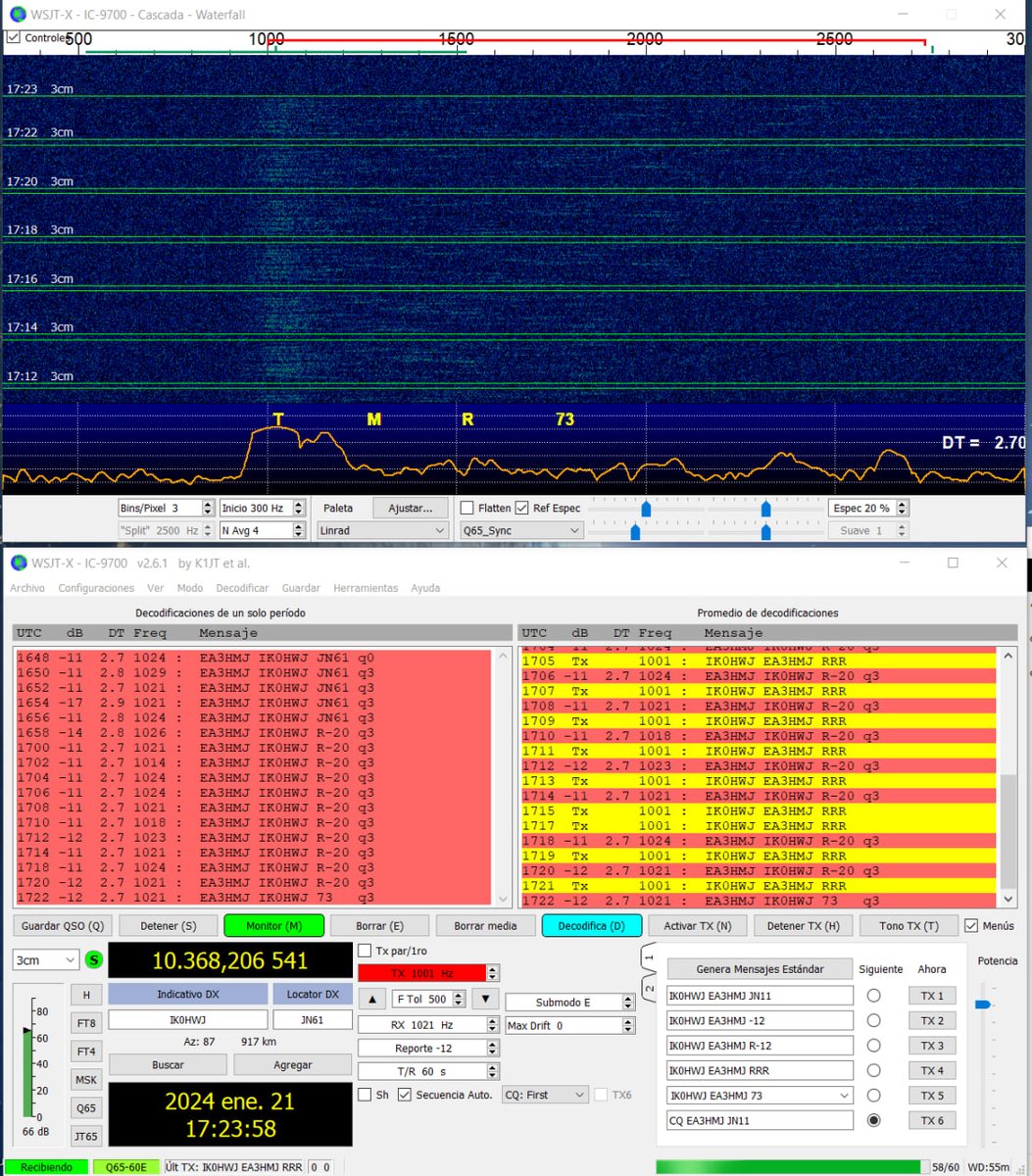Adjust the lower-right waterfall slider
The height and width of the screenshot is (1176, 1032).
(x=765, y=531)
